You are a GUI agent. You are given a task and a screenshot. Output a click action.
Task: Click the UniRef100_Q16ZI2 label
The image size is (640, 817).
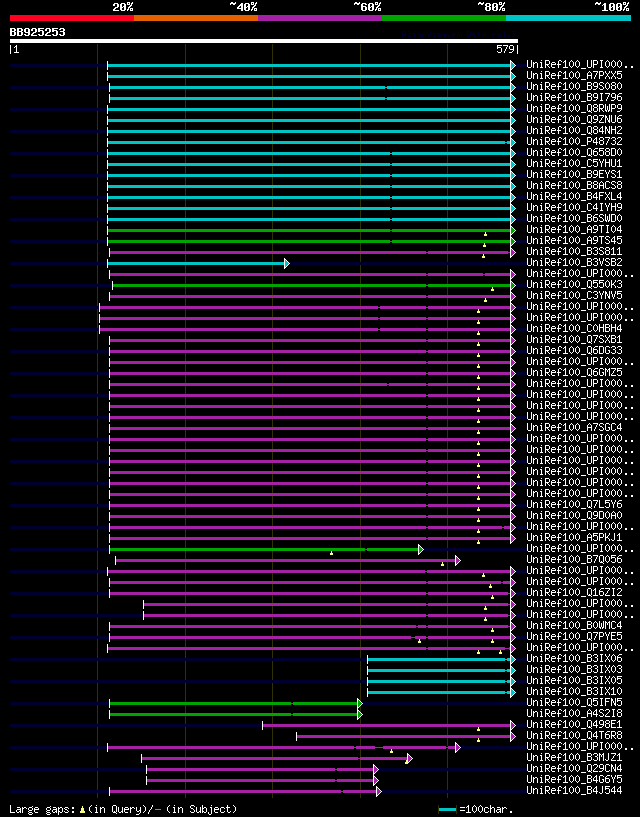click(x=574, y=592)
